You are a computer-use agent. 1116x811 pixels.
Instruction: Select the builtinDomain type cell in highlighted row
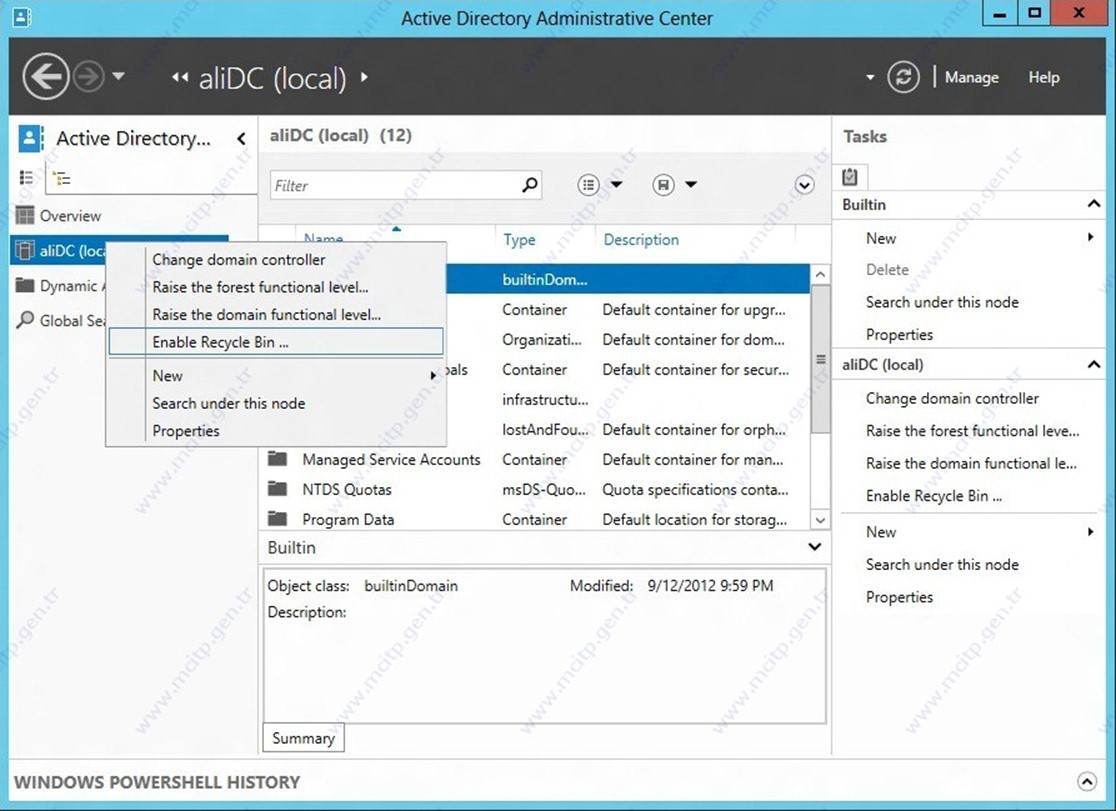click(545, 280)
